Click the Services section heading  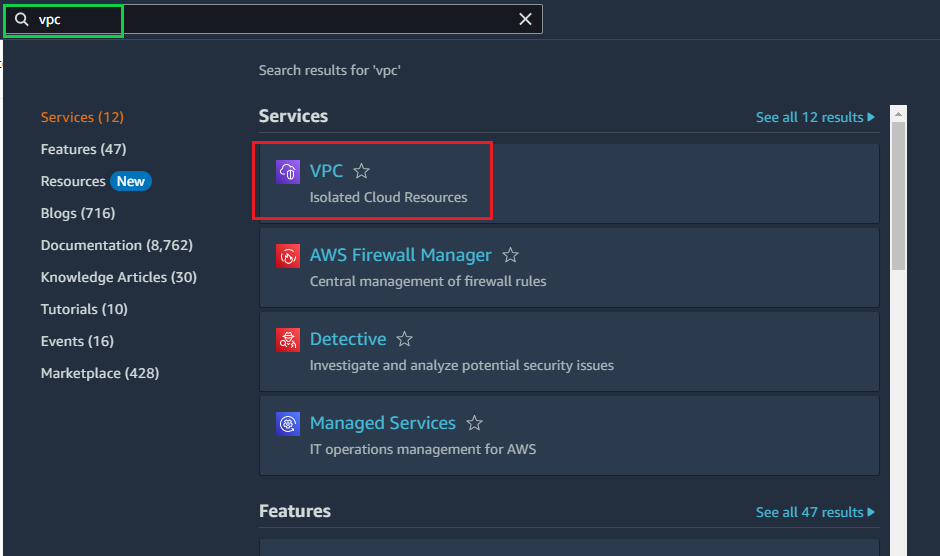pos(293,116)
